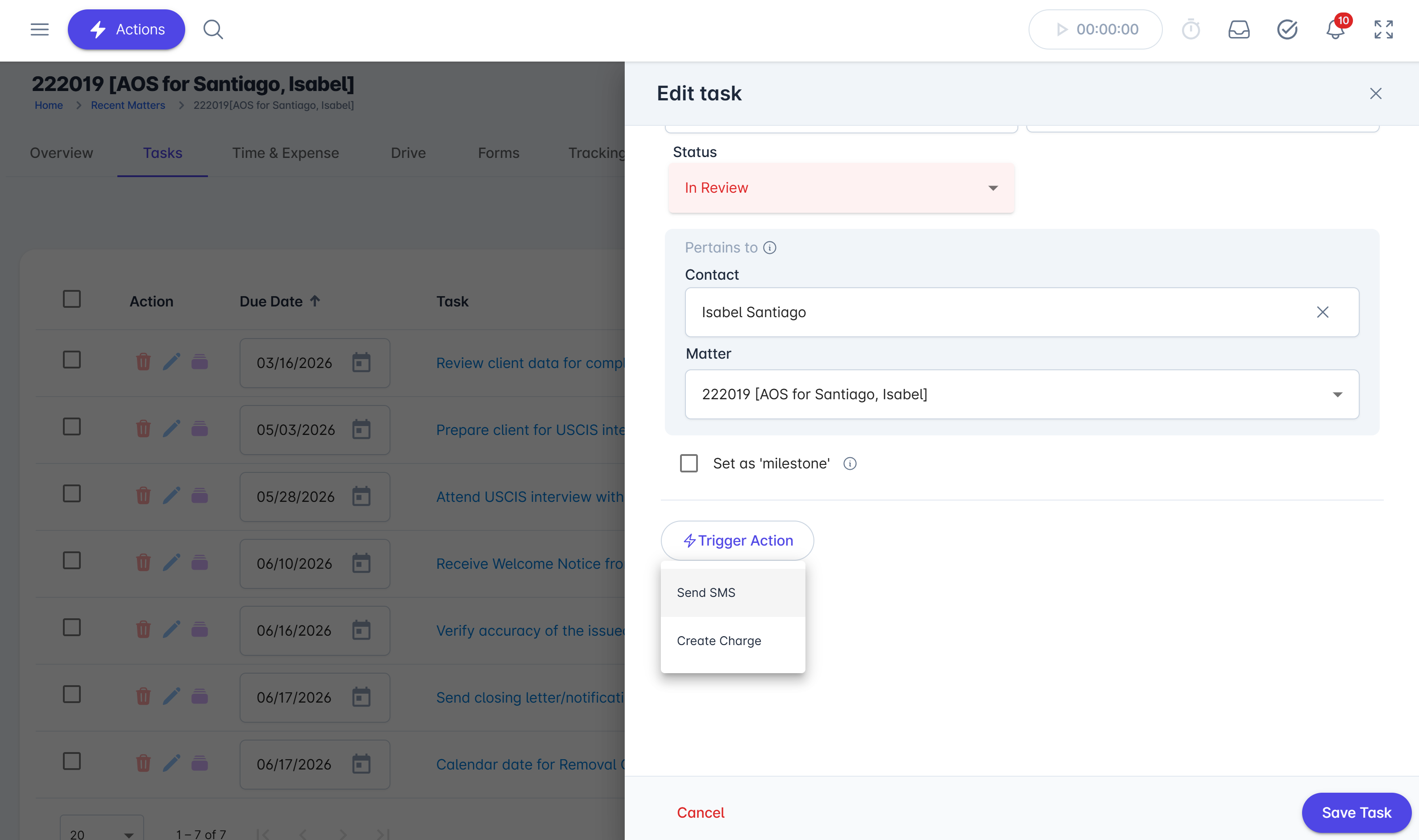1419x840 pixels.
Task: Click the stopwatch timer icon
Action: (1191, 29)
